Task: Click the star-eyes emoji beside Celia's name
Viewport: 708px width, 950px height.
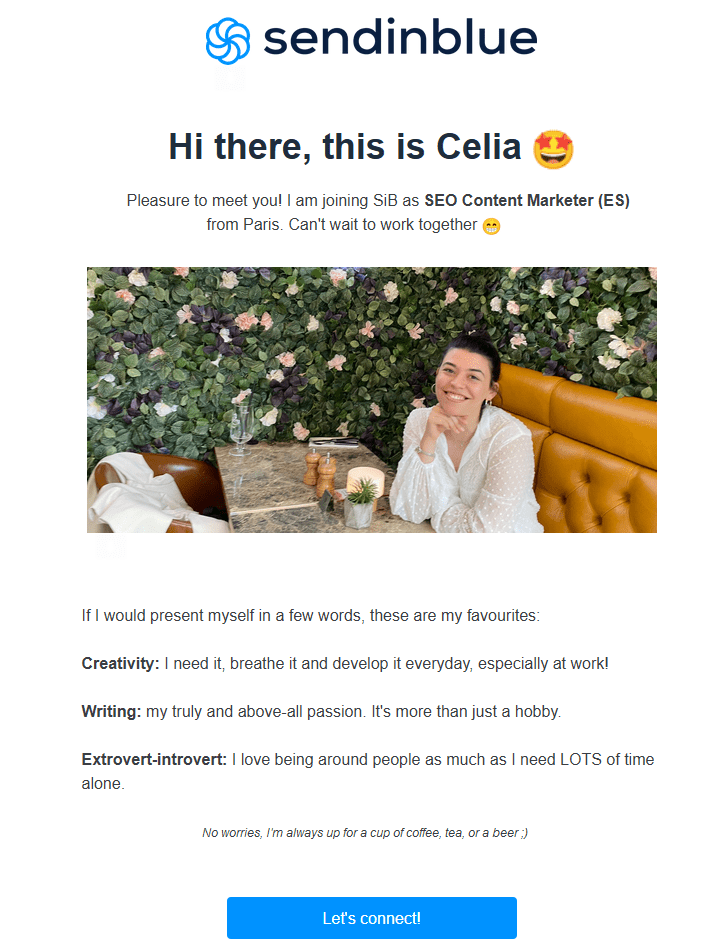Action: (553, 149)
